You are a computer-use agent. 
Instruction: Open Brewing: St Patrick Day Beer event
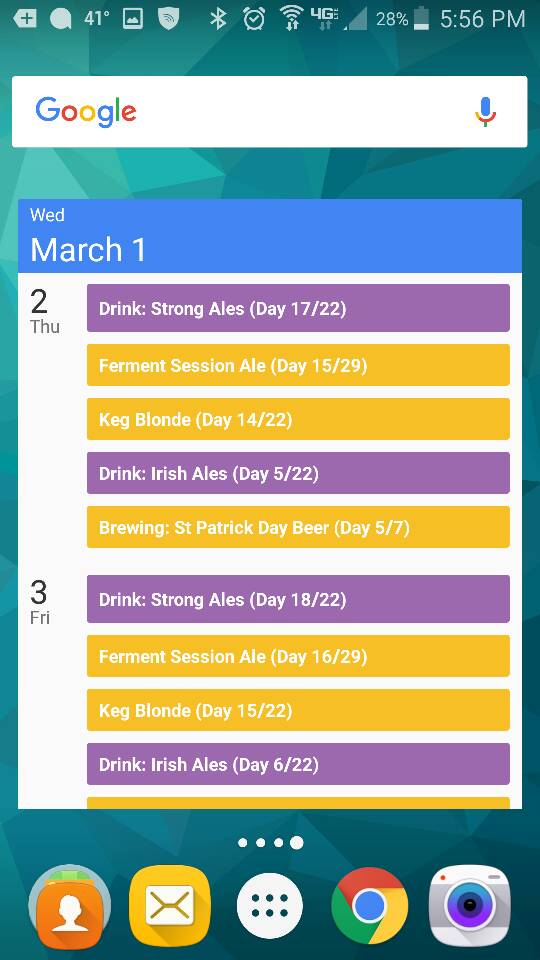coord(298,527)
